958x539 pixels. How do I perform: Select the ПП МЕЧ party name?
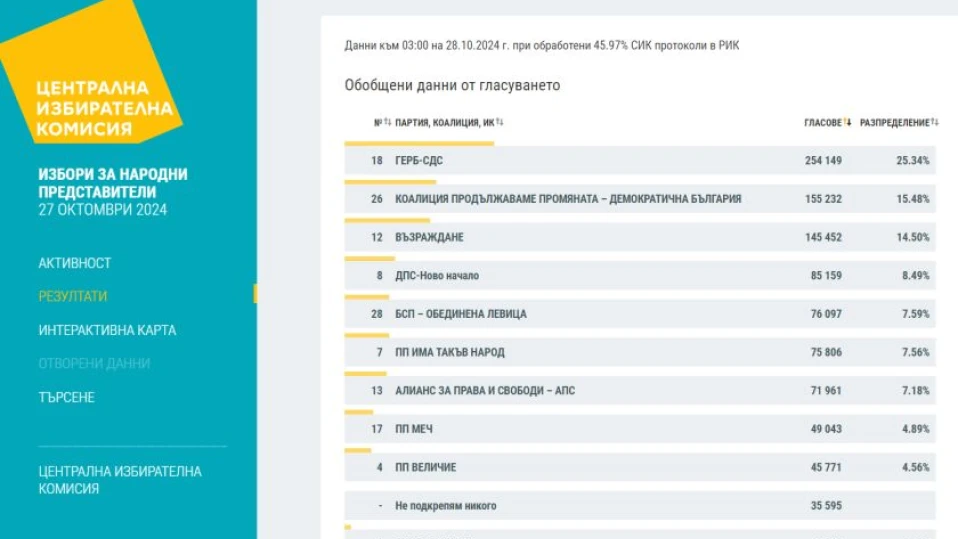(414, 429)
